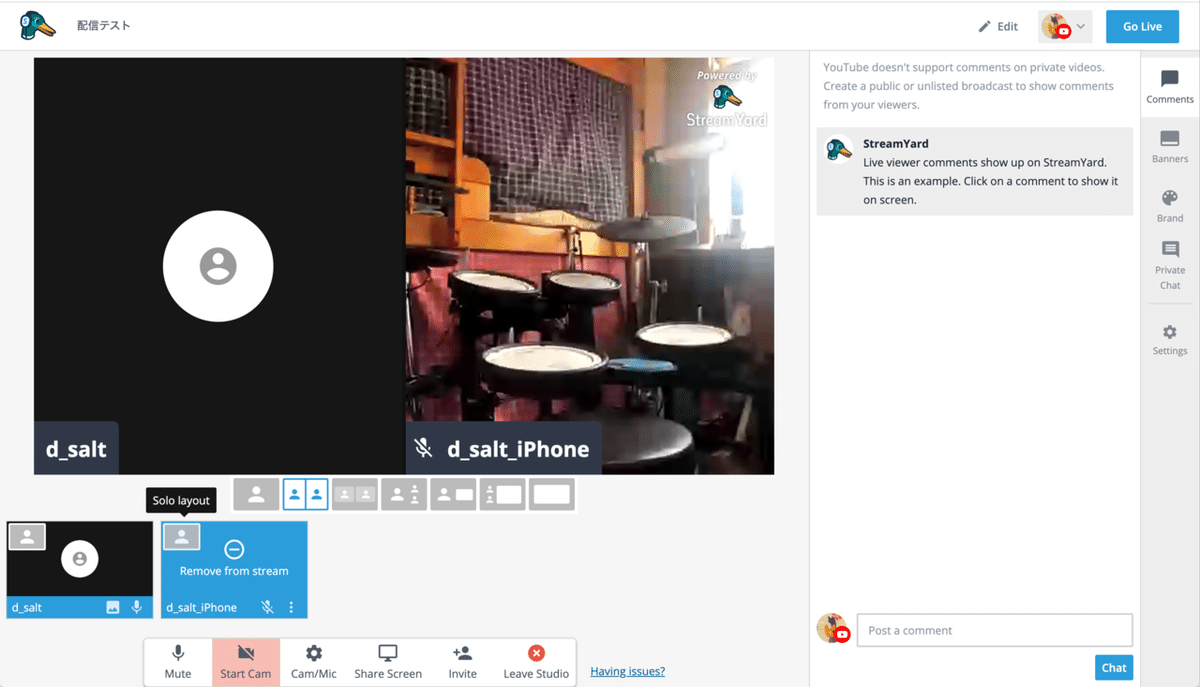This screenshot has height=687, width=1200.
Task: Click the d_salt name label on stream
Action: 76,449
